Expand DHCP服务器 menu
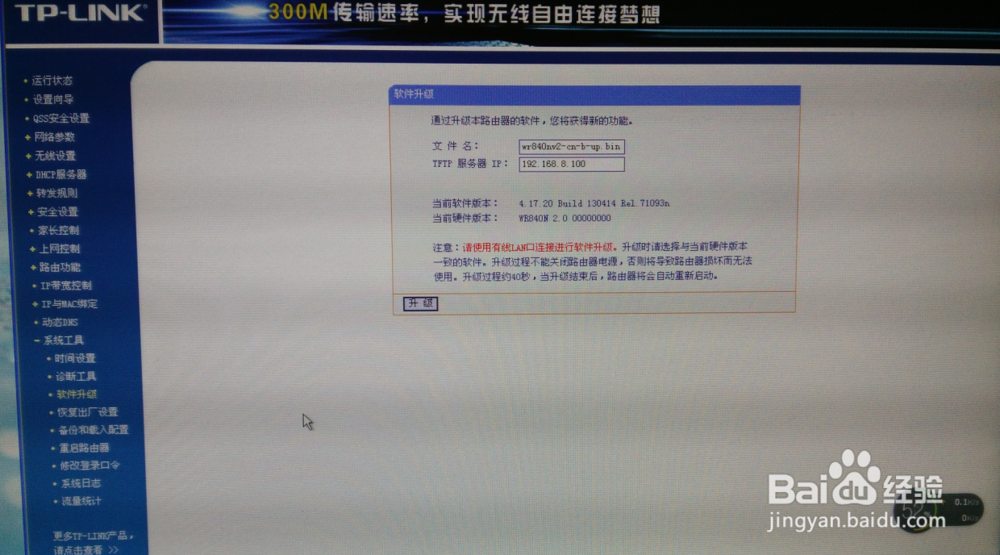Screen dimensions: 1000x555 point(61,174)
